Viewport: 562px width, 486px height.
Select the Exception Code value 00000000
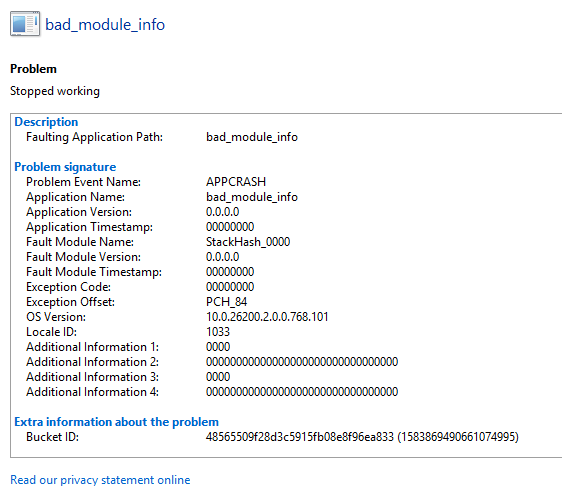pos(230,287)
